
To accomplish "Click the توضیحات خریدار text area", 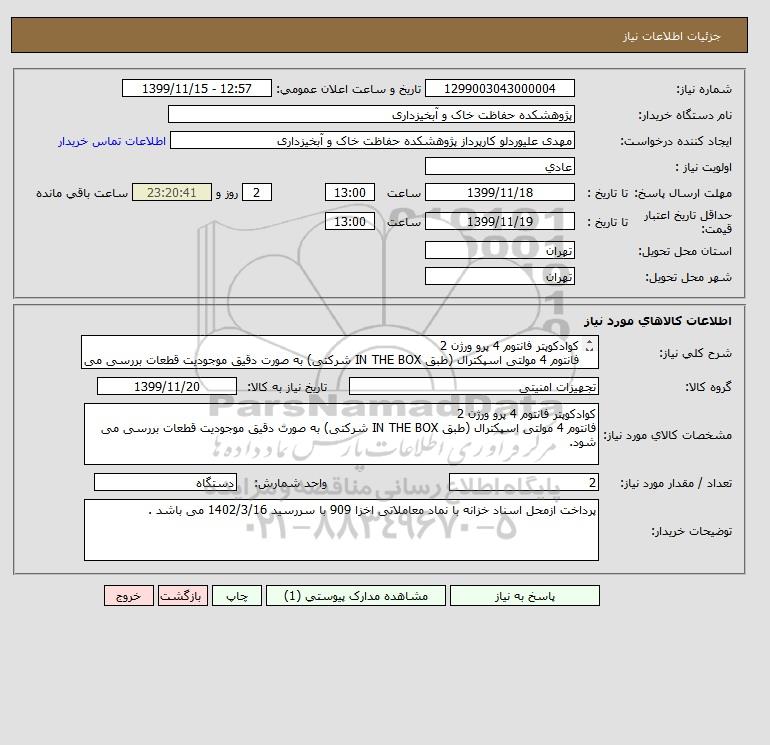I will (341, 530).
